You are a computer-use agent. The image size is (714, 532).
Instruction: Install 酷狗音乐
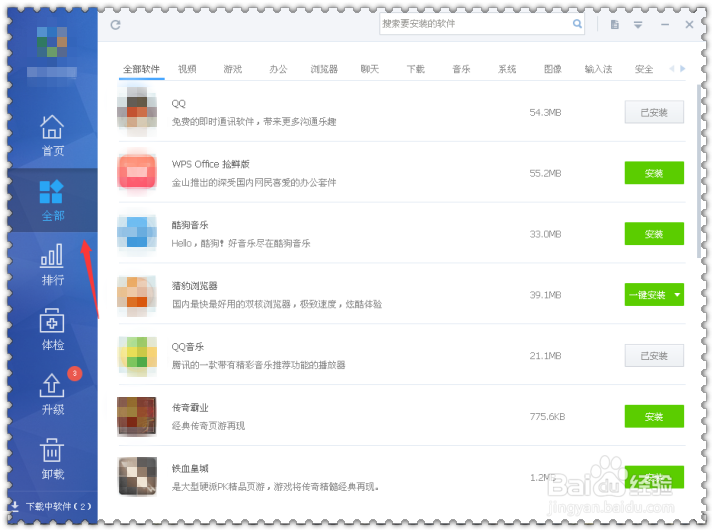[654, 234]
